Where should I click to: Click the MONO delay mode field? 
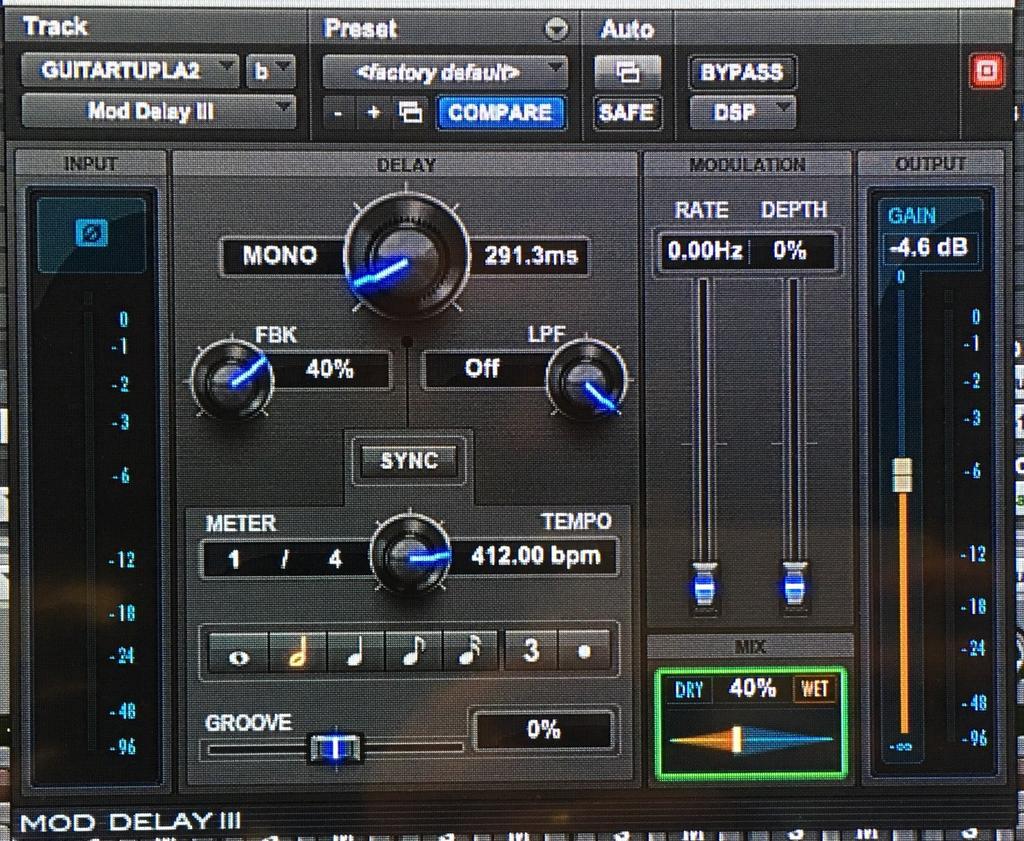pos(281,255)
